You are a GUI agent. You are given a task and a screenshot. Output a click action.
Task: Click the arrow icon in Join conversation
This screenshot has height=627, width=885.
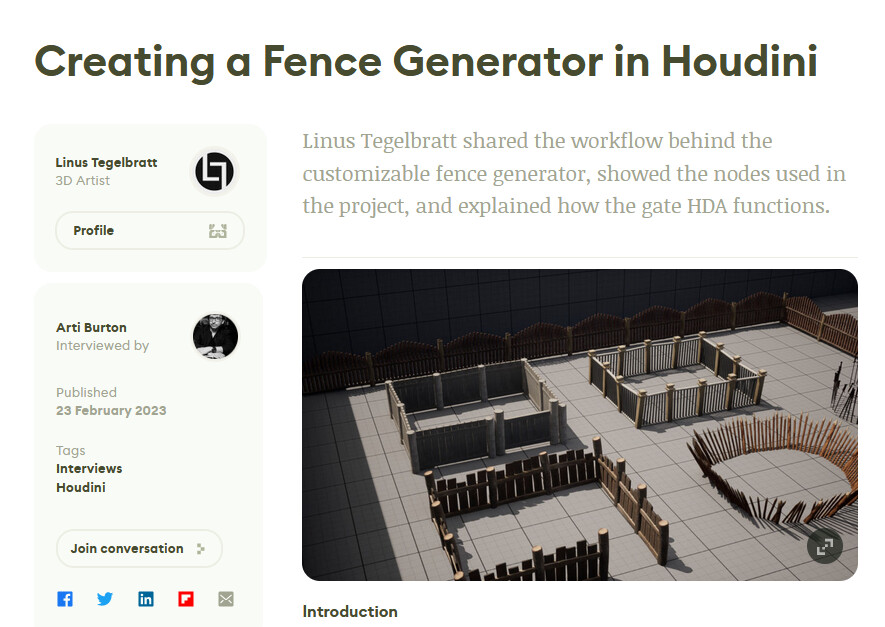200,549
